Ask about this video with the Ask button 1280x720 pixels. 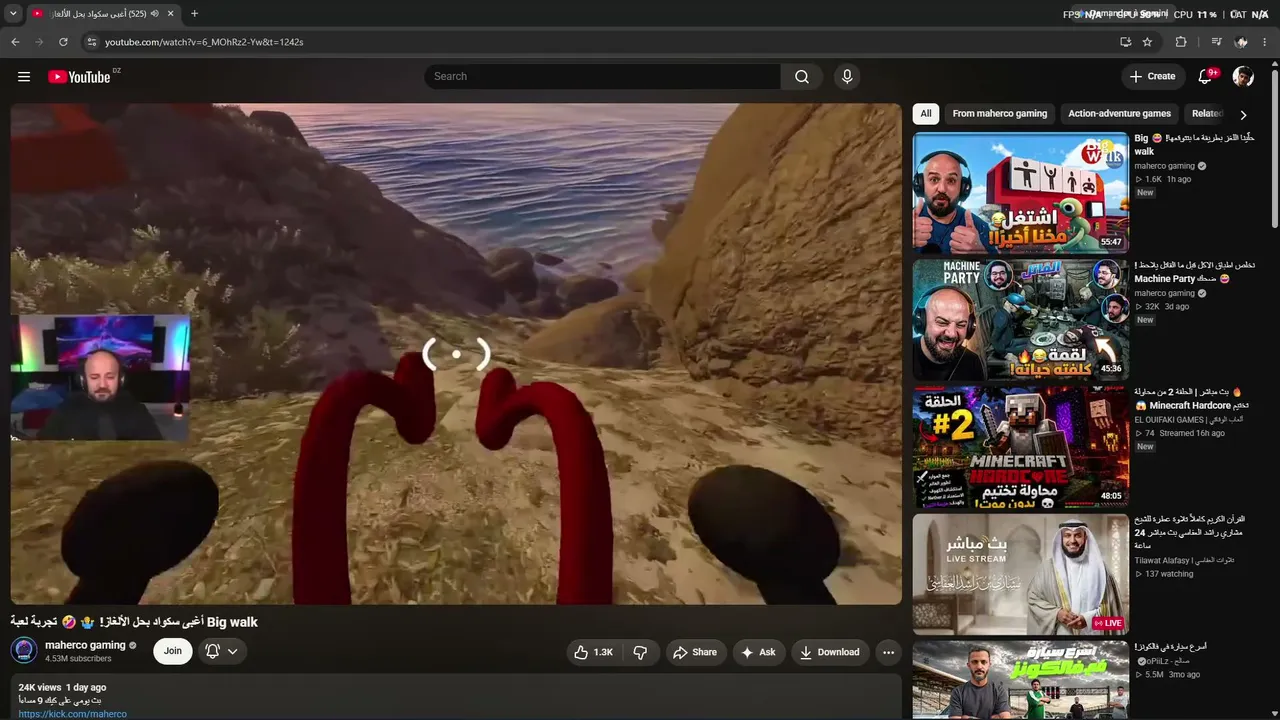pyautogui.click(x=758, y=652)
